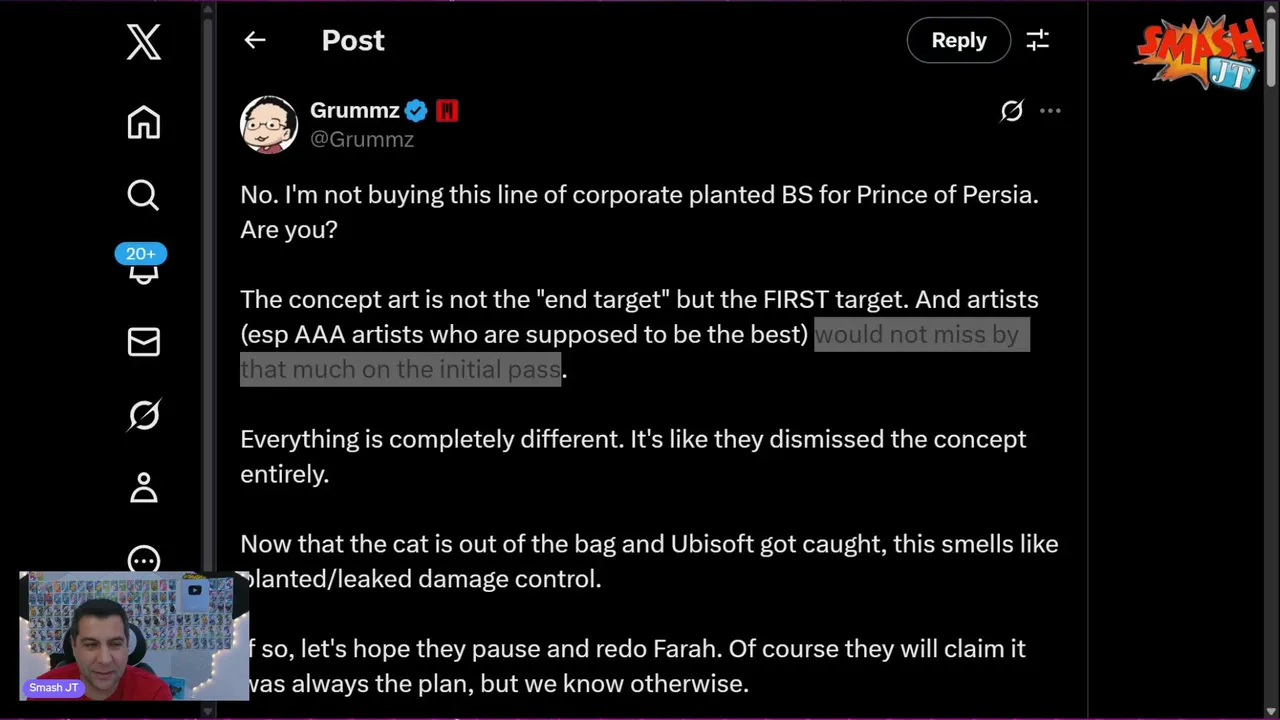Open Notifications with the 20+ badge

click(x=142, y=266)
